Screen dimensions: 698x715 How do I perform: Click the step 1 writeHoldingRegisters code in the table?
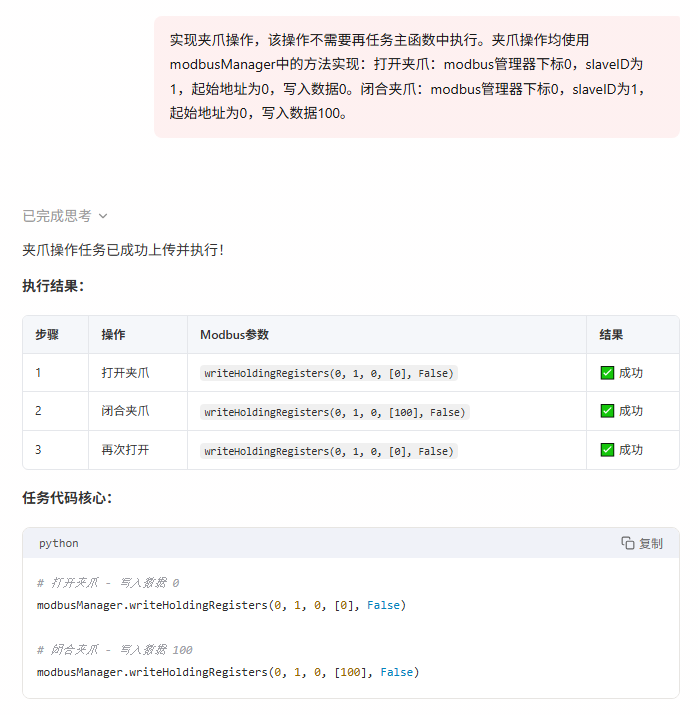[329, 373]
